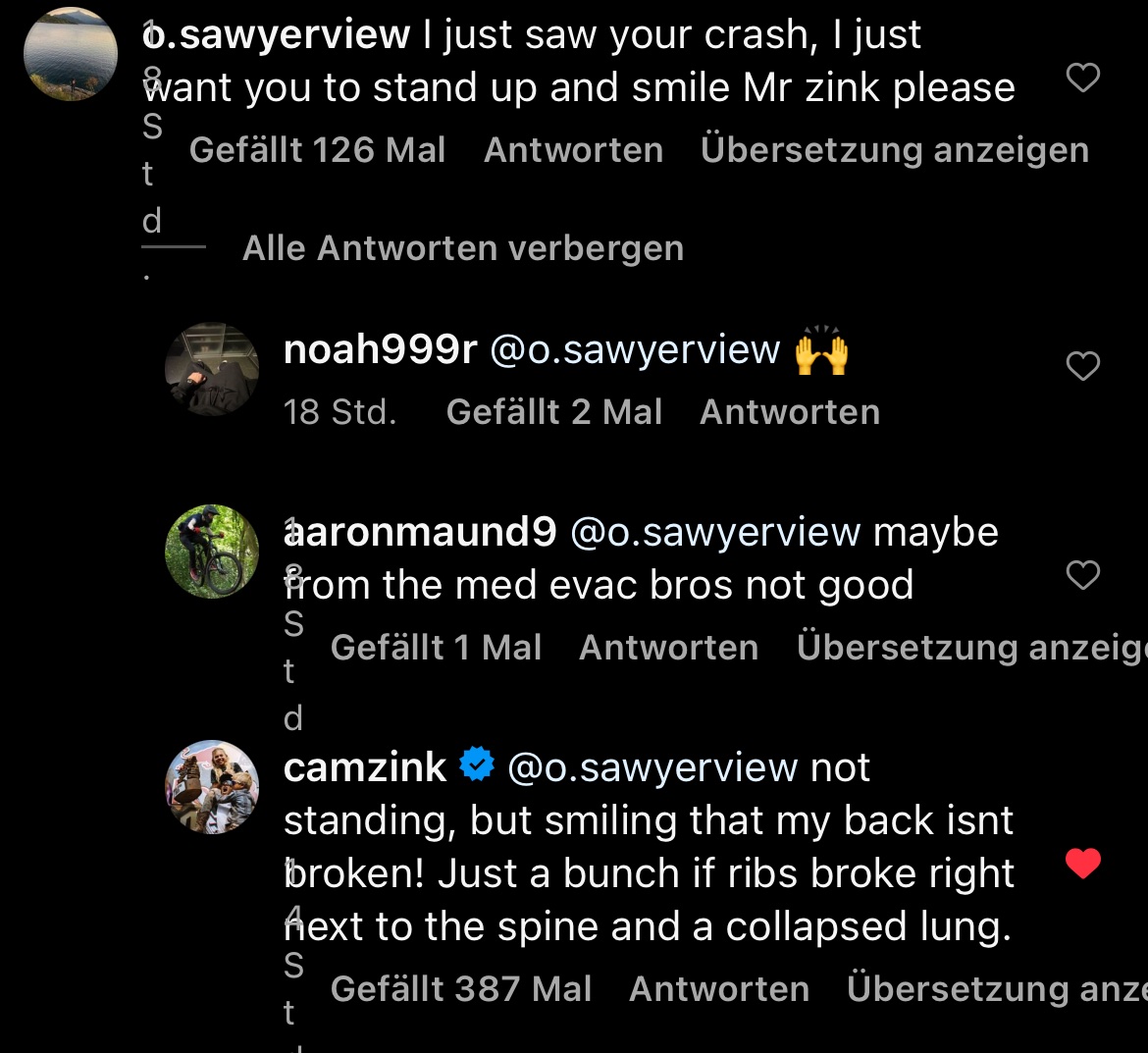Unlike camzink's reply via red heart

[x=1082, y=864]
